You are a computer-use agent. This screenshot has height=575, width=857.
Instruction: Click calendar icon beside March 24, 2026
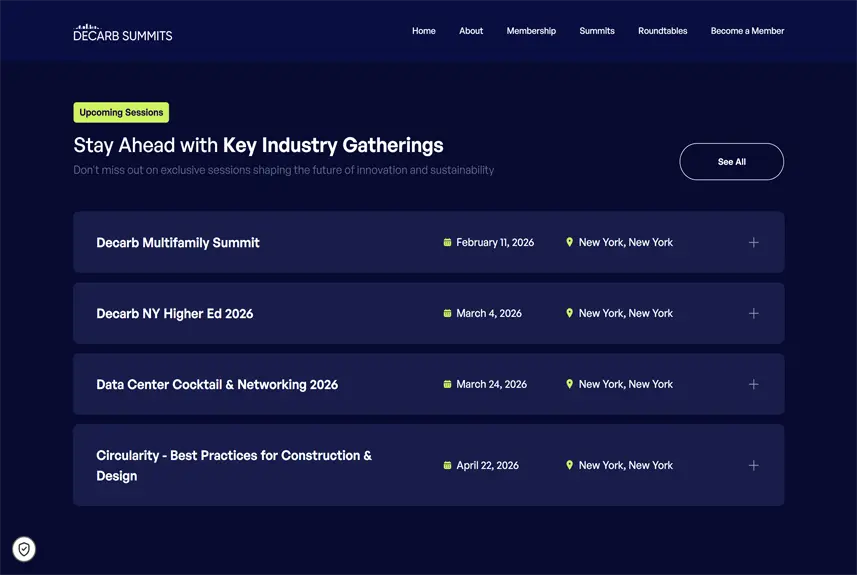coord(447,384)
